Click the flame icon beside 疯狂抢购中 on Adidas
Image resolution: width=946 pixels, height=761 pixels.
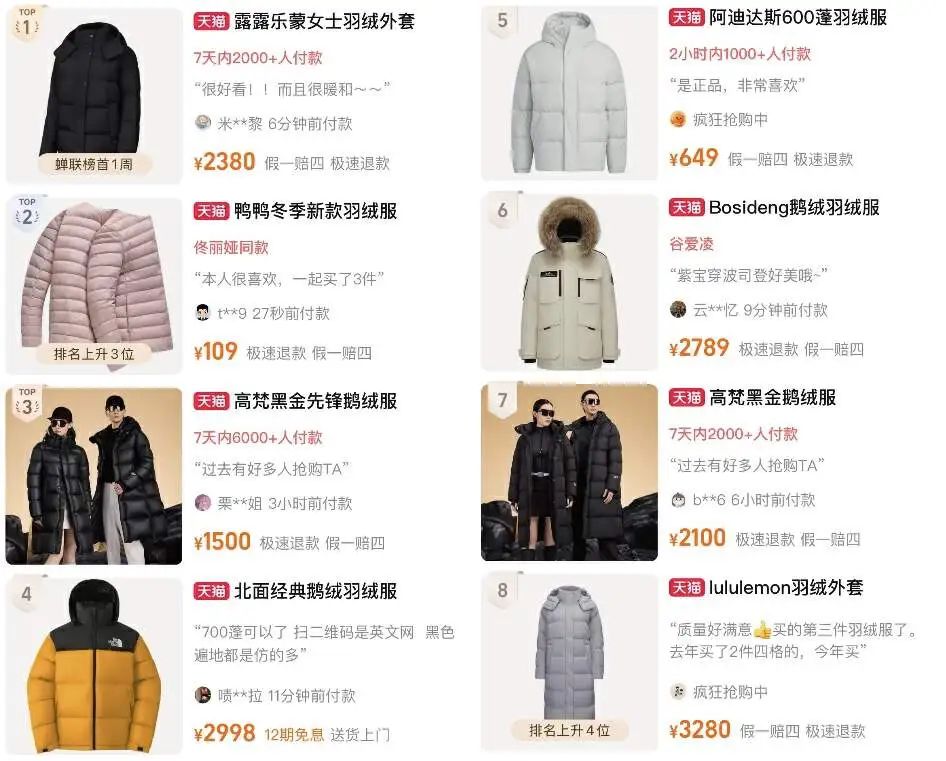tap(678, 119)
